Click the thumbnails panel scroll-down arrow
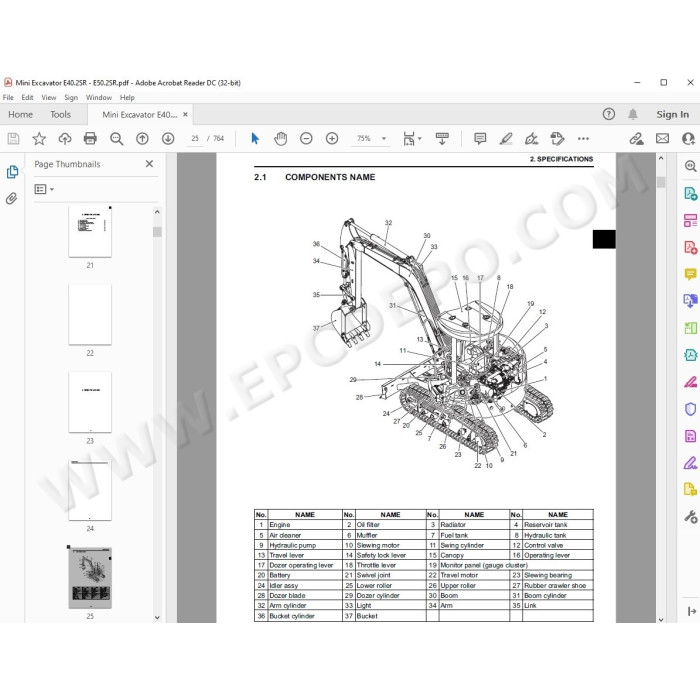Screen dimensions: 700x700 pos(157,617)
